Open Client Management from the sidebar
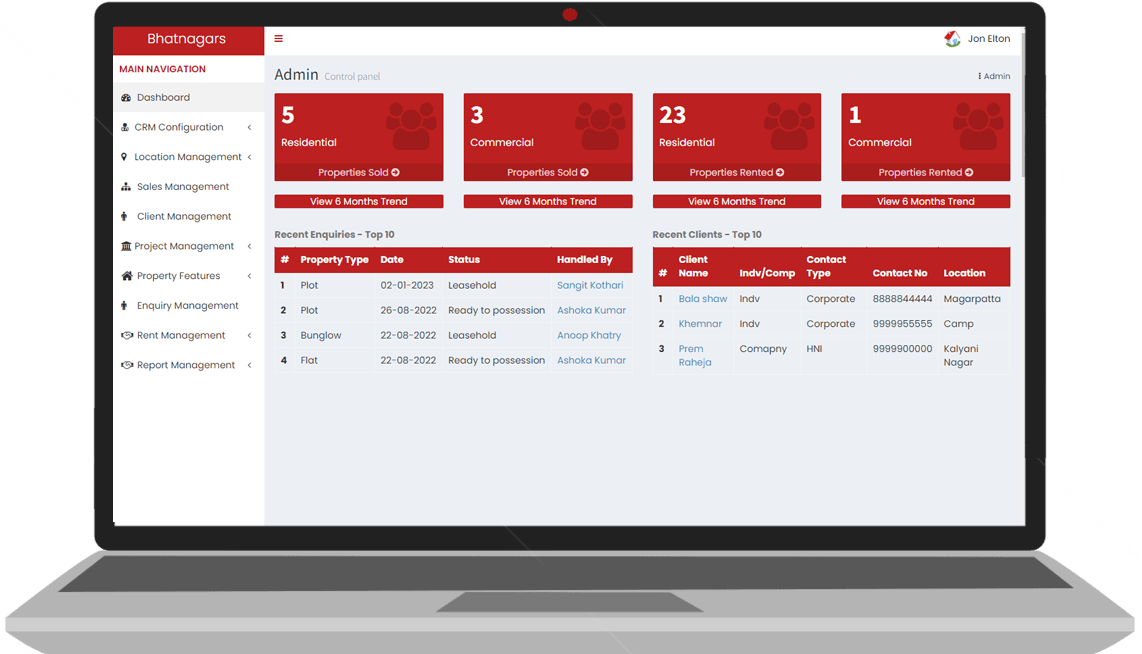The height and width of the screenshot is (654, 1142). tap(183, 217)
